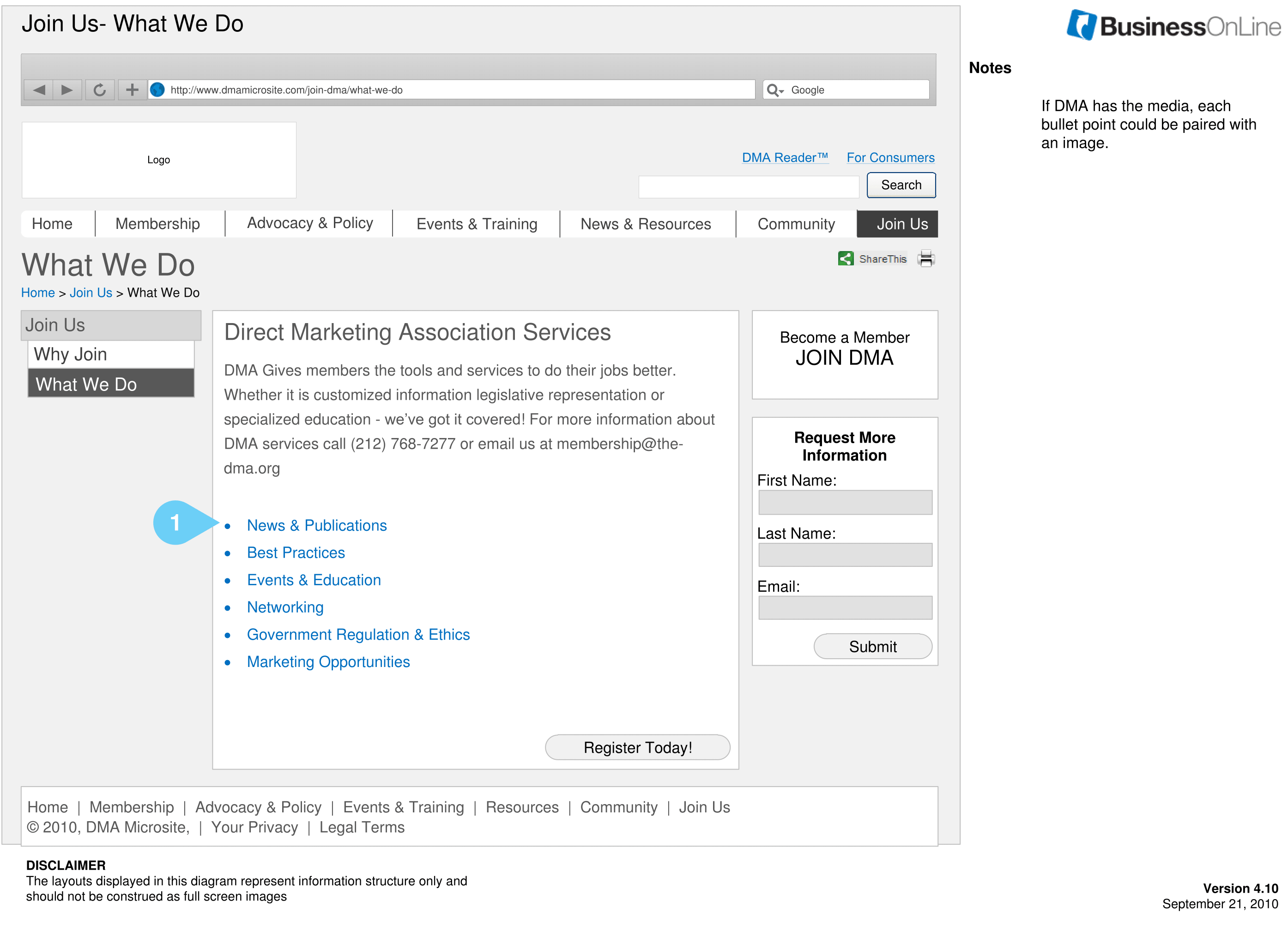Click the Google browser search field

click(x=846, y=90)
